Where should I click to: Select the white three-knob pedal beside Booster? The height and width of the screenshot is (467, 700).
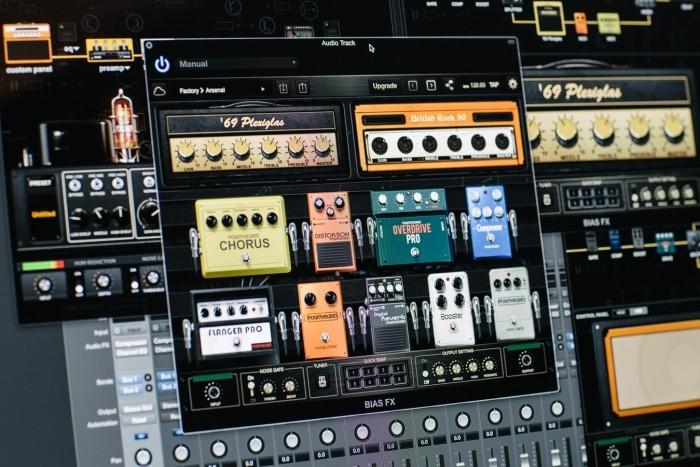point(512,304)
